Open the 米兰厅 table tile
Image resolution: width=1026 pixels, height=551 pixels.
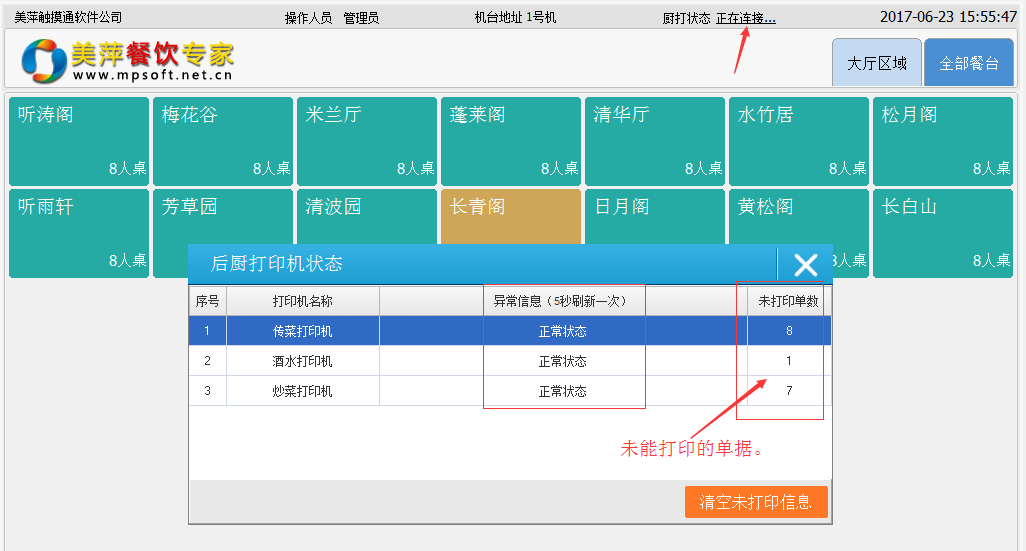pyautogui.click(x=366, y=141)
